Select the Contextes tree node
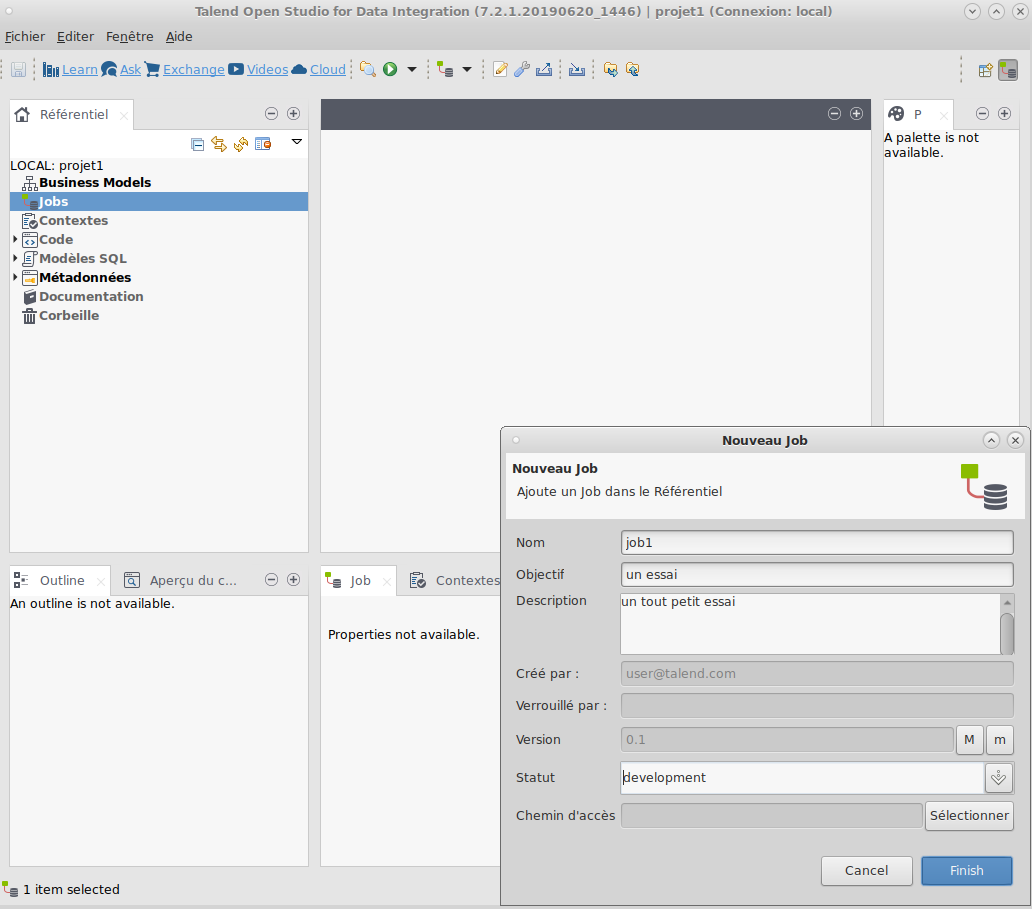Viewport: 1032px width, 909px height. (73, 221)
